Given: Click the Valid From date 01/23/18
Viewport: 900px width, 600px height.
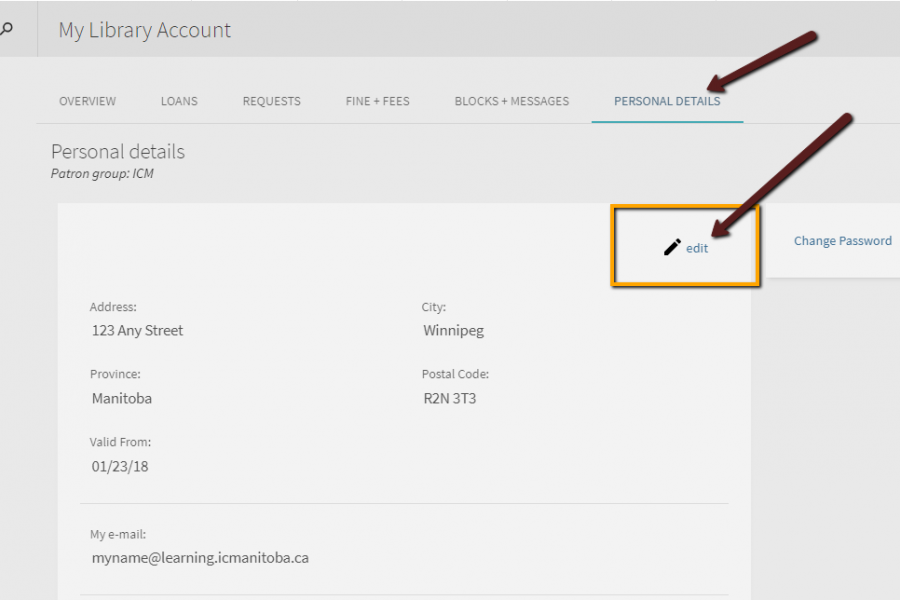Looking at the screenshot, I should point(119,466).
